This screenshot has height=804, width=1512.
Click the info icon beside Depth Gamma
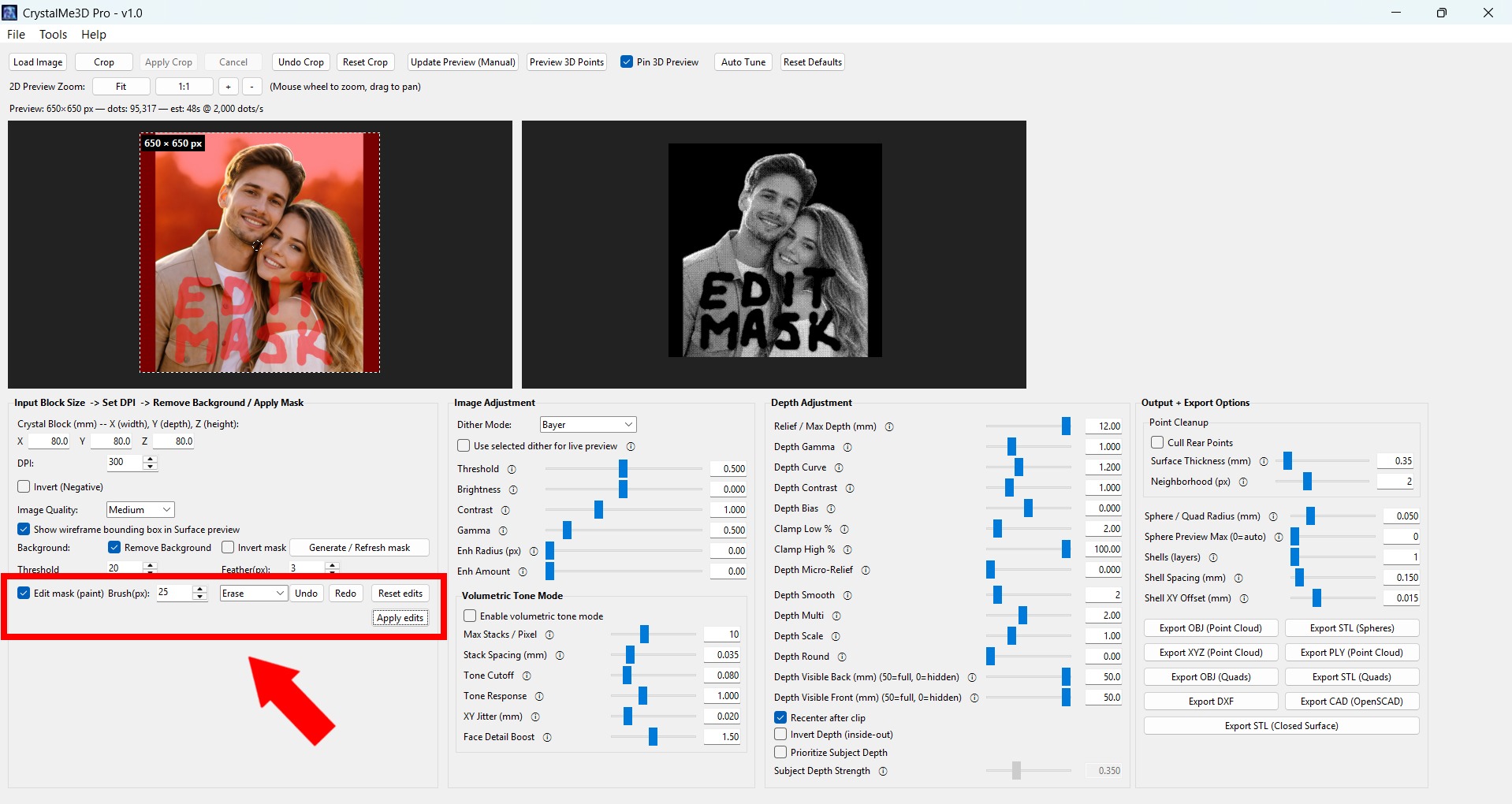847,447
